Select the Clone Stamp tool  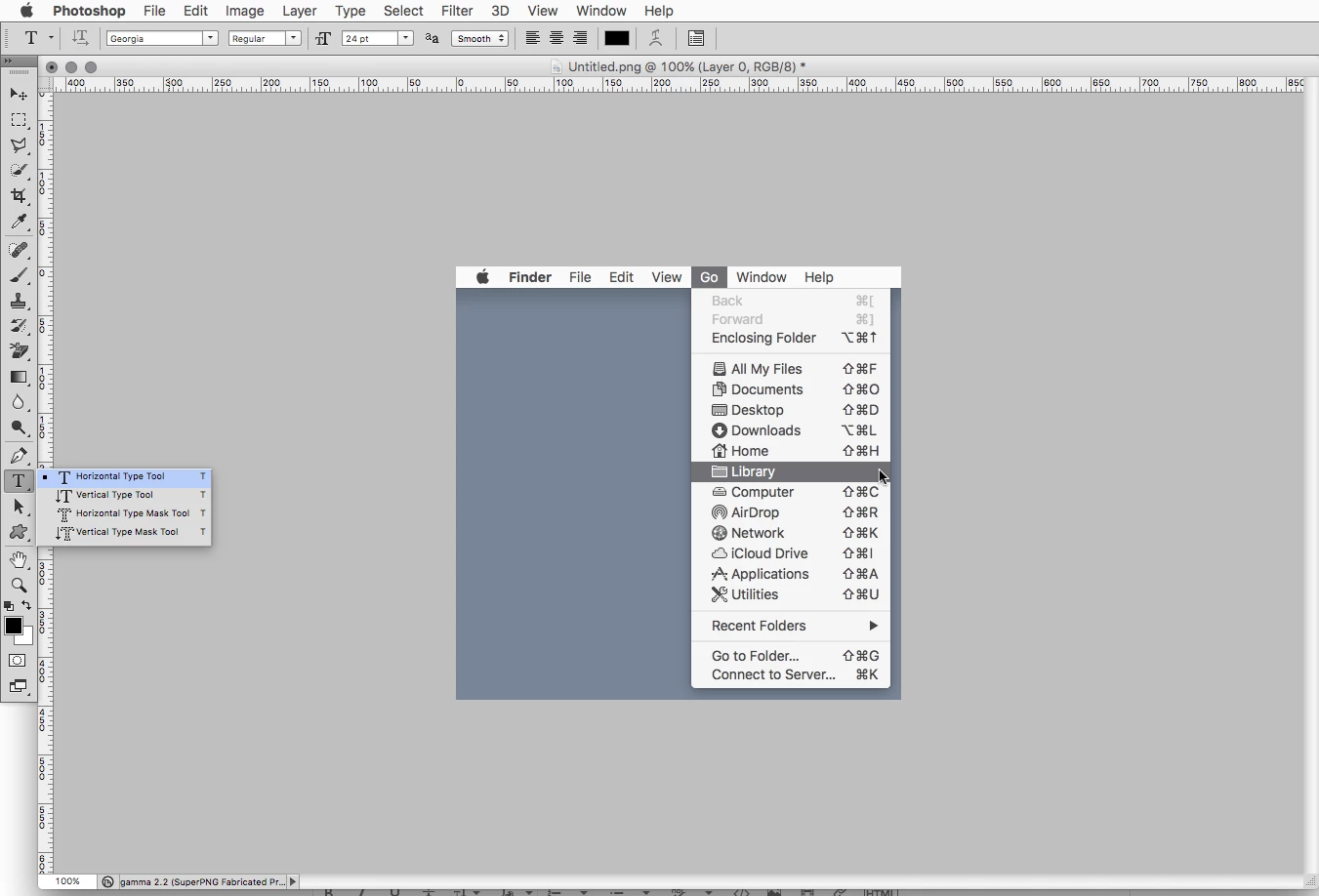[x=19, y=302]
